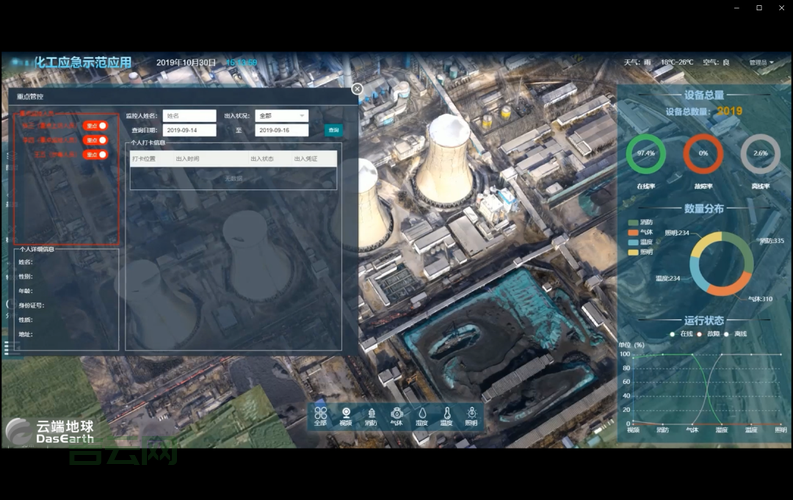Click the 打卡位置 column header

pyautogui.click(x=144, y=158)
